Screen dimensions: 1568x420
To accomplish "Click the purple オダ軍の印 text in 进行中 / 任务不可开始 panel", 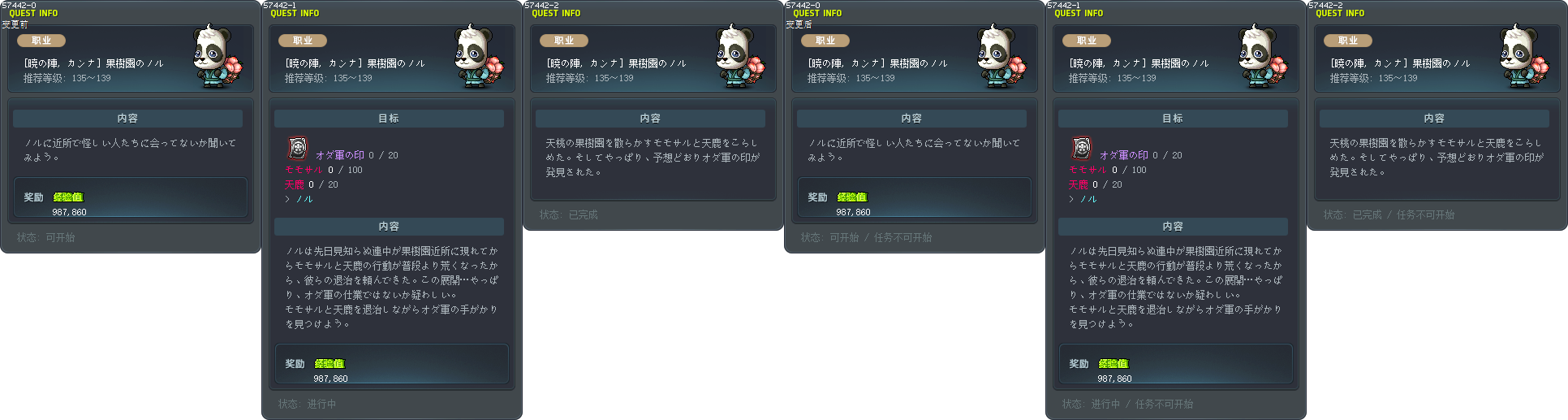I will coord(1124,155).
